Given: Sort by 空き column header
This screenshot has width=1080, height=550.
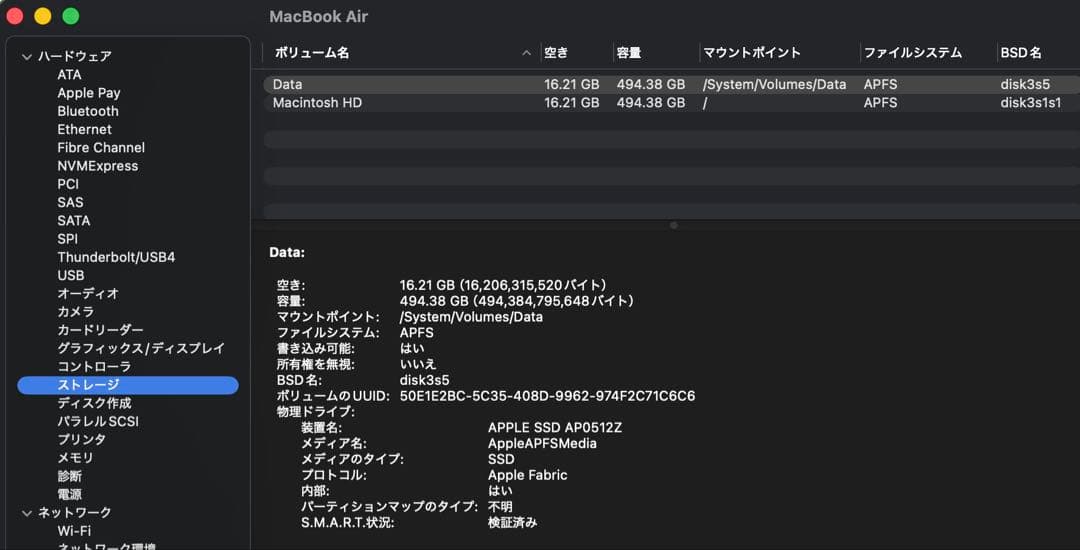Looking at the screenshot, I should tap(556, 53).
